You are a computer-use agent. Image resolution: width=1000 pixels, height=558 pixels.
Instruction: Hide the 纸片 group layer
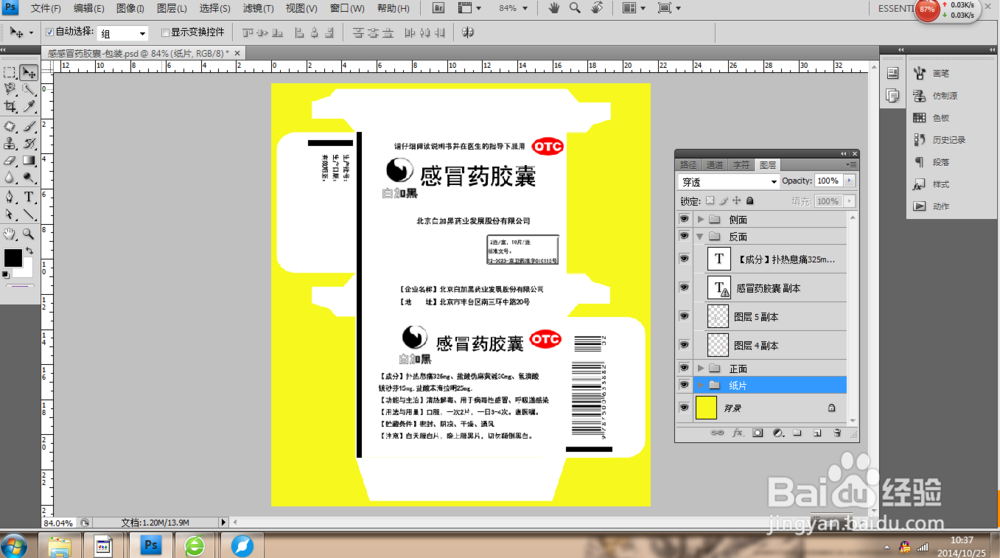(x=684, y=385)
